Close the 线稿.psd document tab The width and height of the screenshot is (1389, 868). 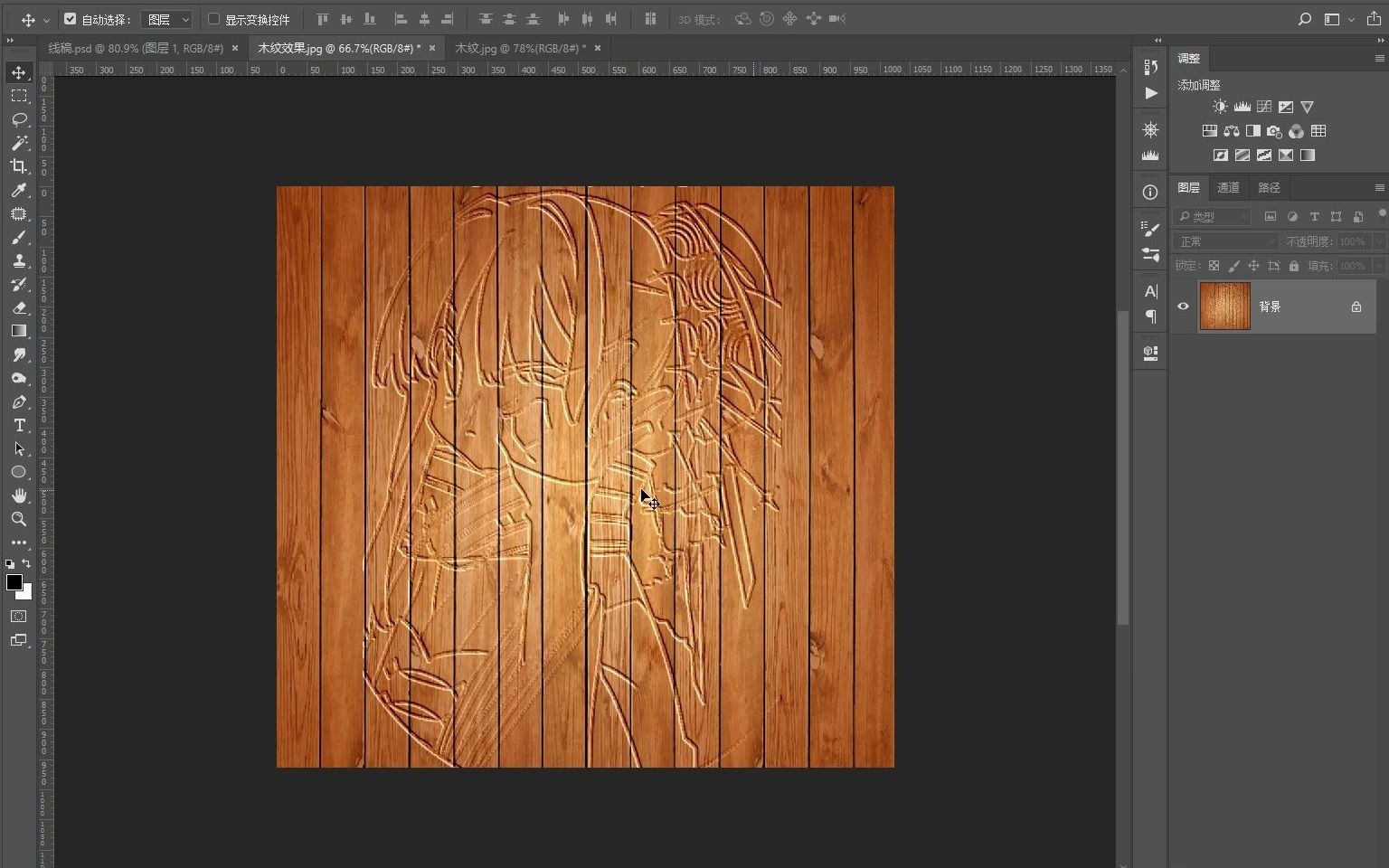pos(235,48)
